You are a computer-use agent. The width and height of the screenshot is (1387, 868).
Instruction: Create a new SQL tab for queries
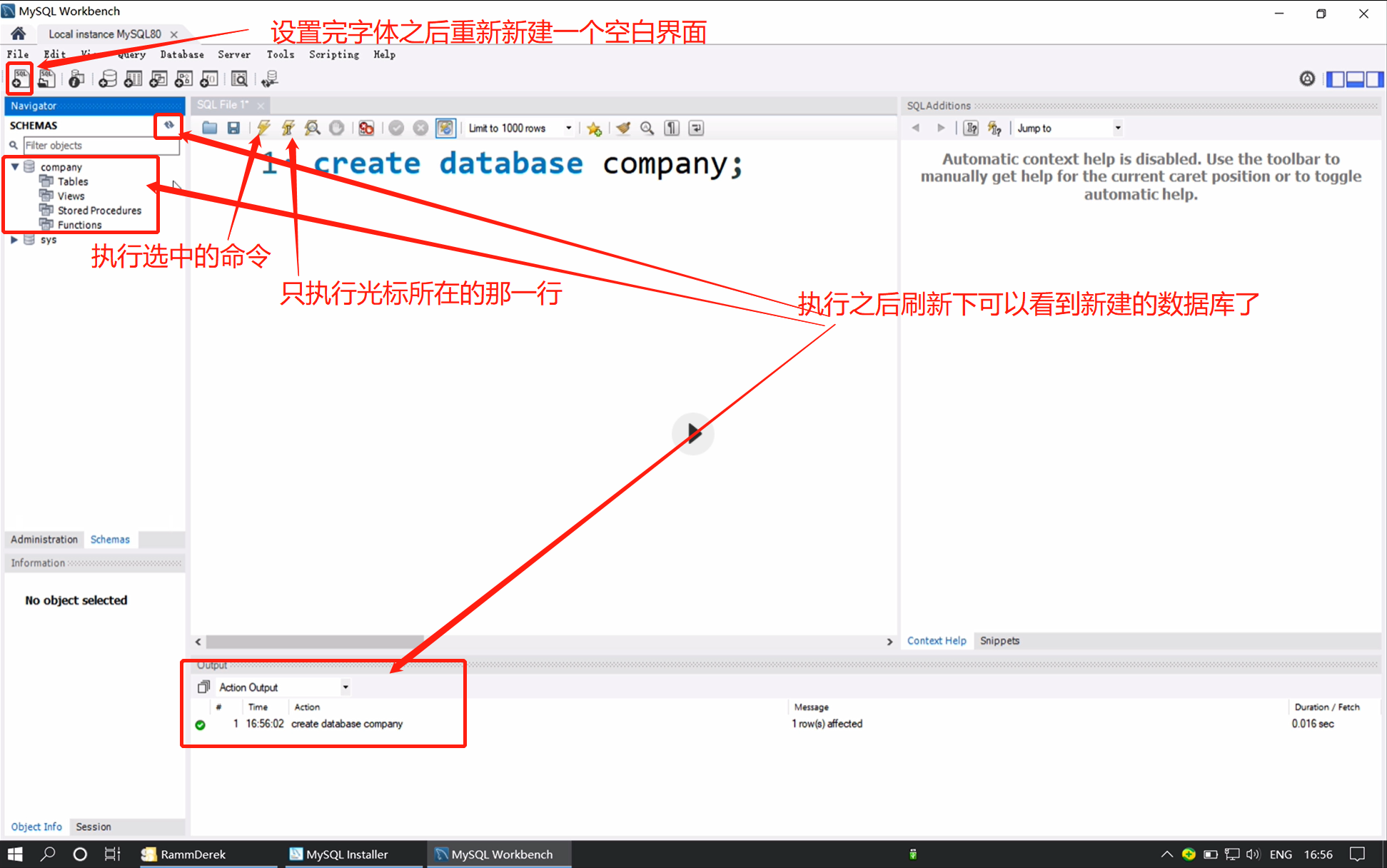tap(20, 79)
